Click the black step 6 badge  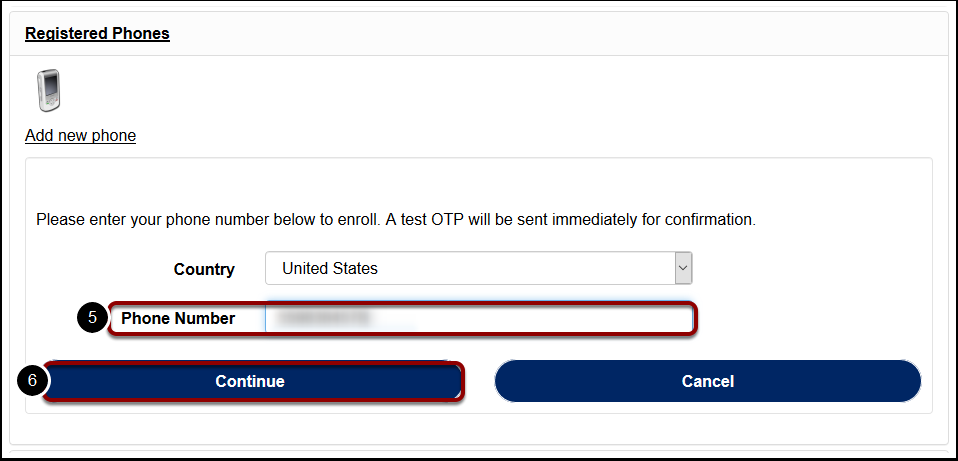32,380
